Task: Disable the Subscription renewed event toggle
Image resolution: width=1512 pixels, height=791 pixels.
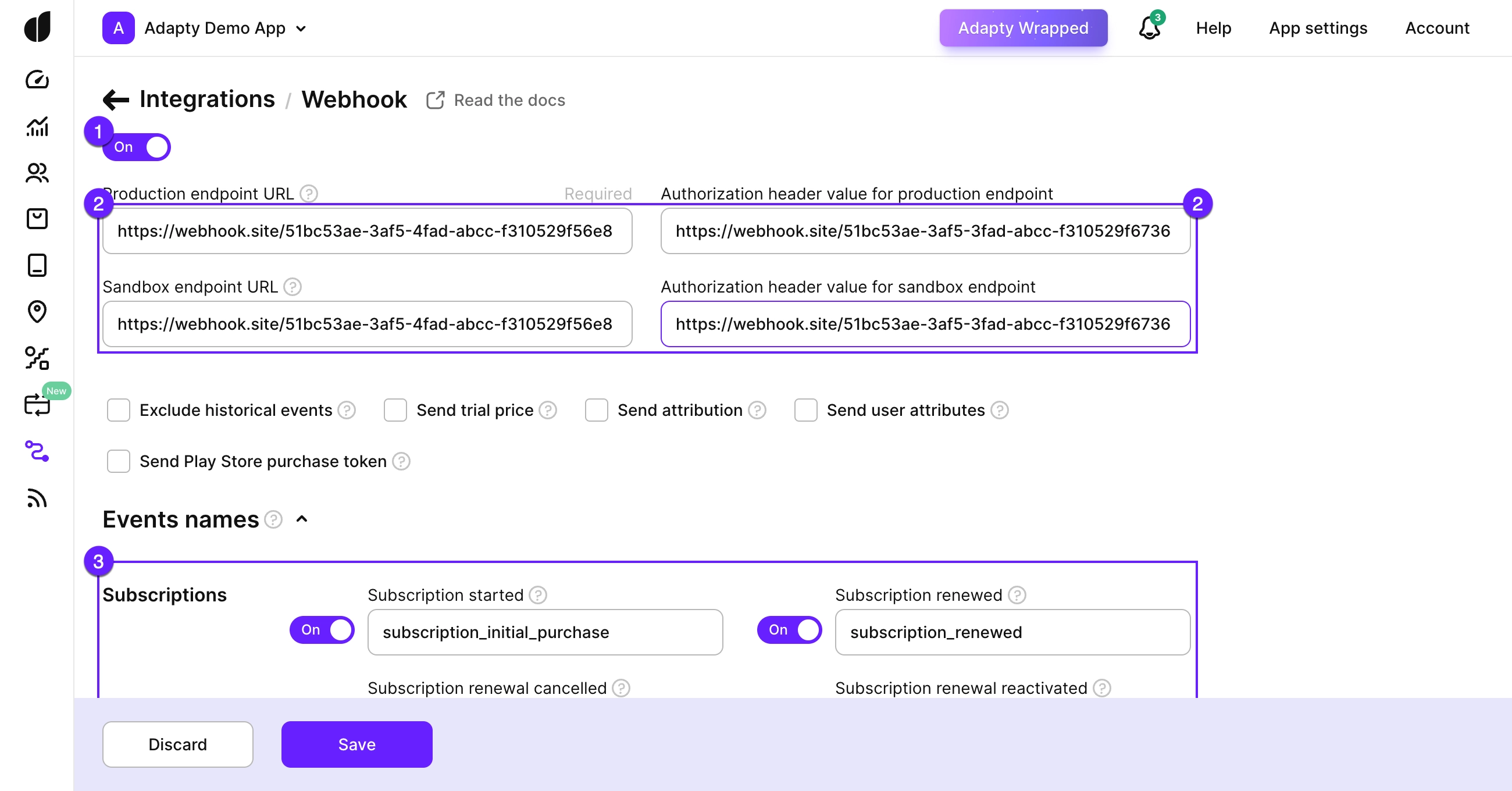Action: [789, 629]
